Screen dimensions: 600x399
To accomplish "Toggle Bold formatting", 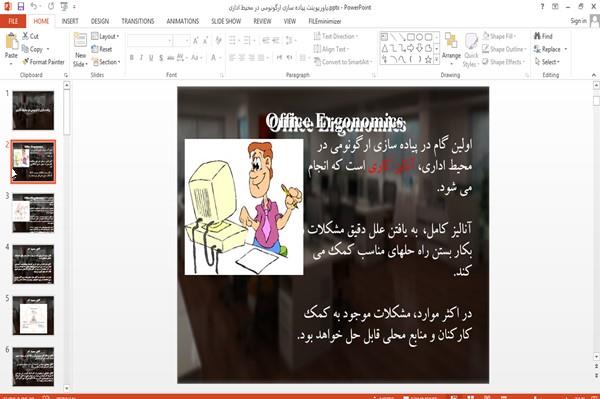I will tap(131, 58).
